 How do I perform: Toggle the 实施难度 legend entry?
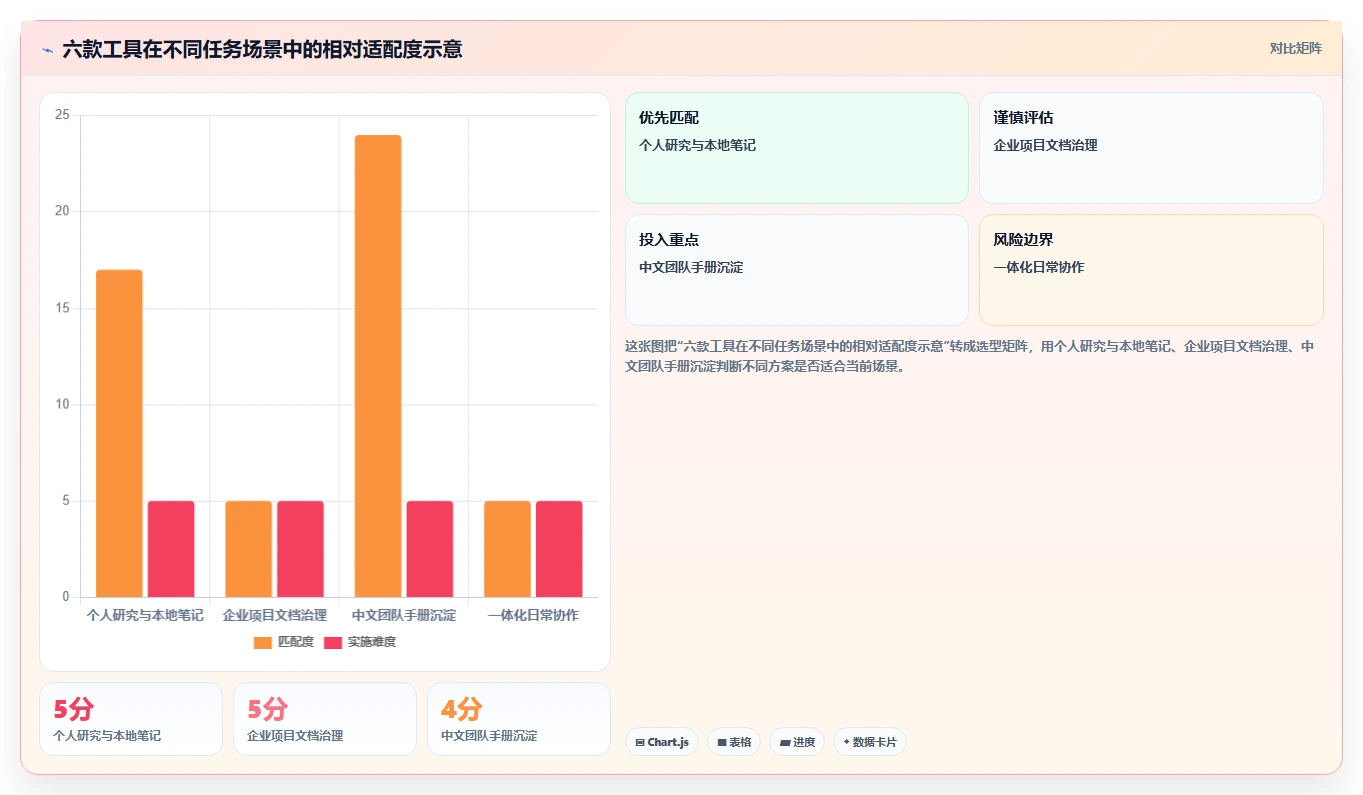[x=359, y=642]
